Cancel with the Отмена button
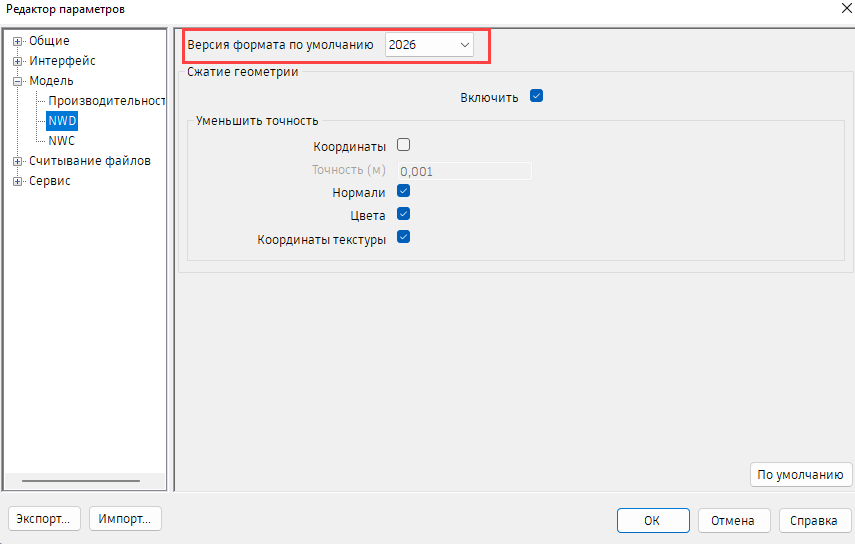Screen dimensions: 855x544 [733, 521]
